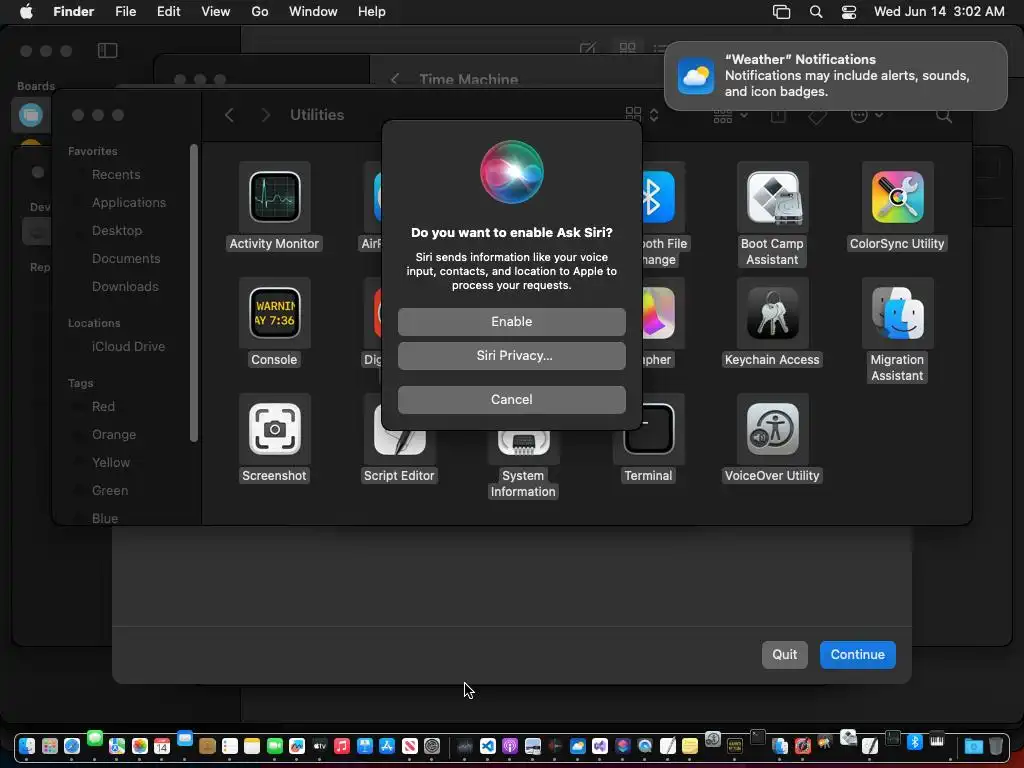Open App Store from the Dock
The width and height of the screenshot is (1024, 768).
[387, 746]
